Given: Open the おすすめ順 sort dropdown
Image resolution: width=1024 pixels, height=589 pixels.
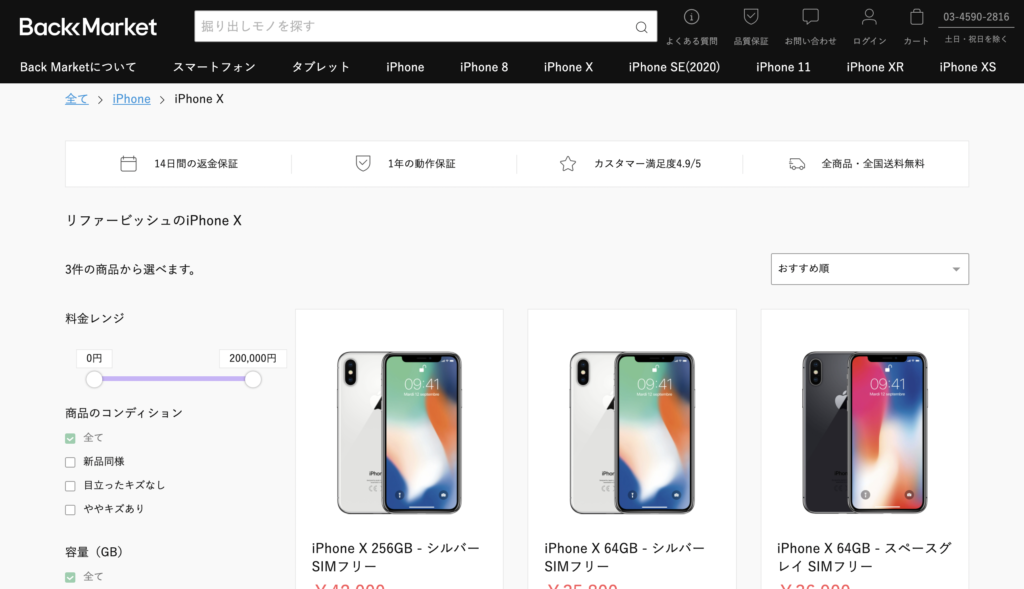Looking at the screenshot, I should tap(869, 269).
